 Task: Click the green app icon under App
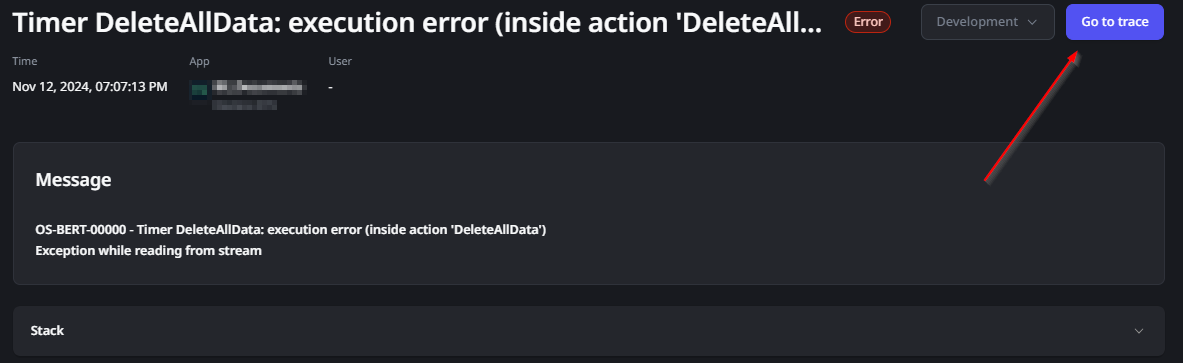[x=199, y=91]
